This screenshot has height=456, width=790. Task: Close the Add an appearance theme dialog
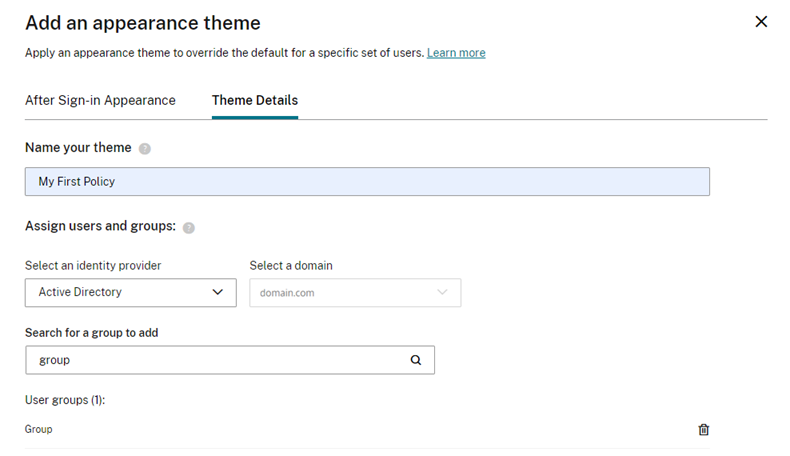point(761,22)
